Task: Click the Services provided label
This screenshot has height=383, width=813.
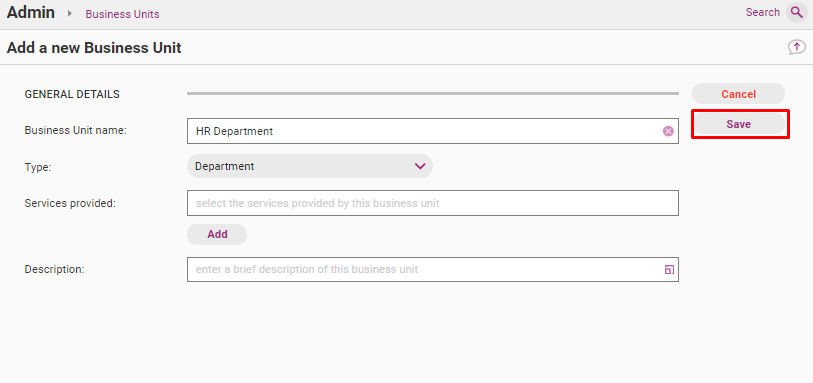Action: click(70, 203)
